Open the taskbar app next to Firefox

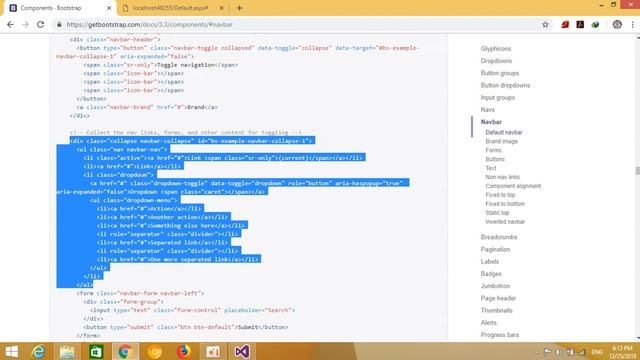[x=213, y=351]
